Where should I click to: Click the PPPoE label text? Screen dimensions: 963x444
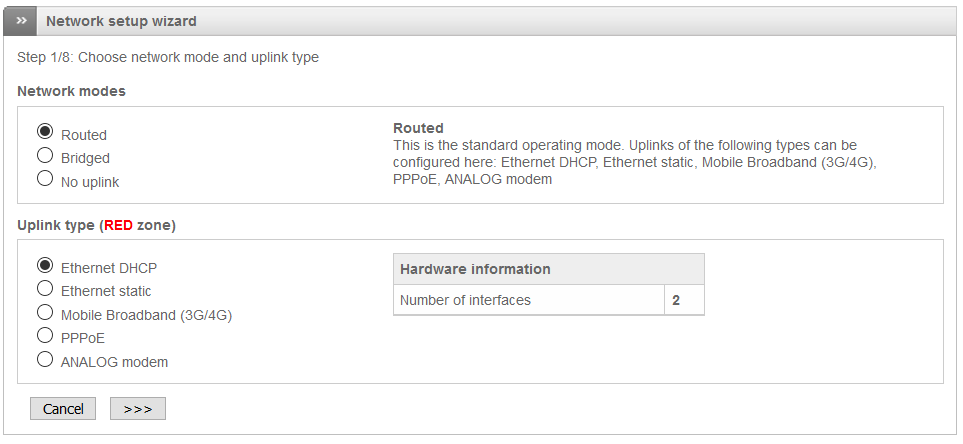click(x=83, y=338)
